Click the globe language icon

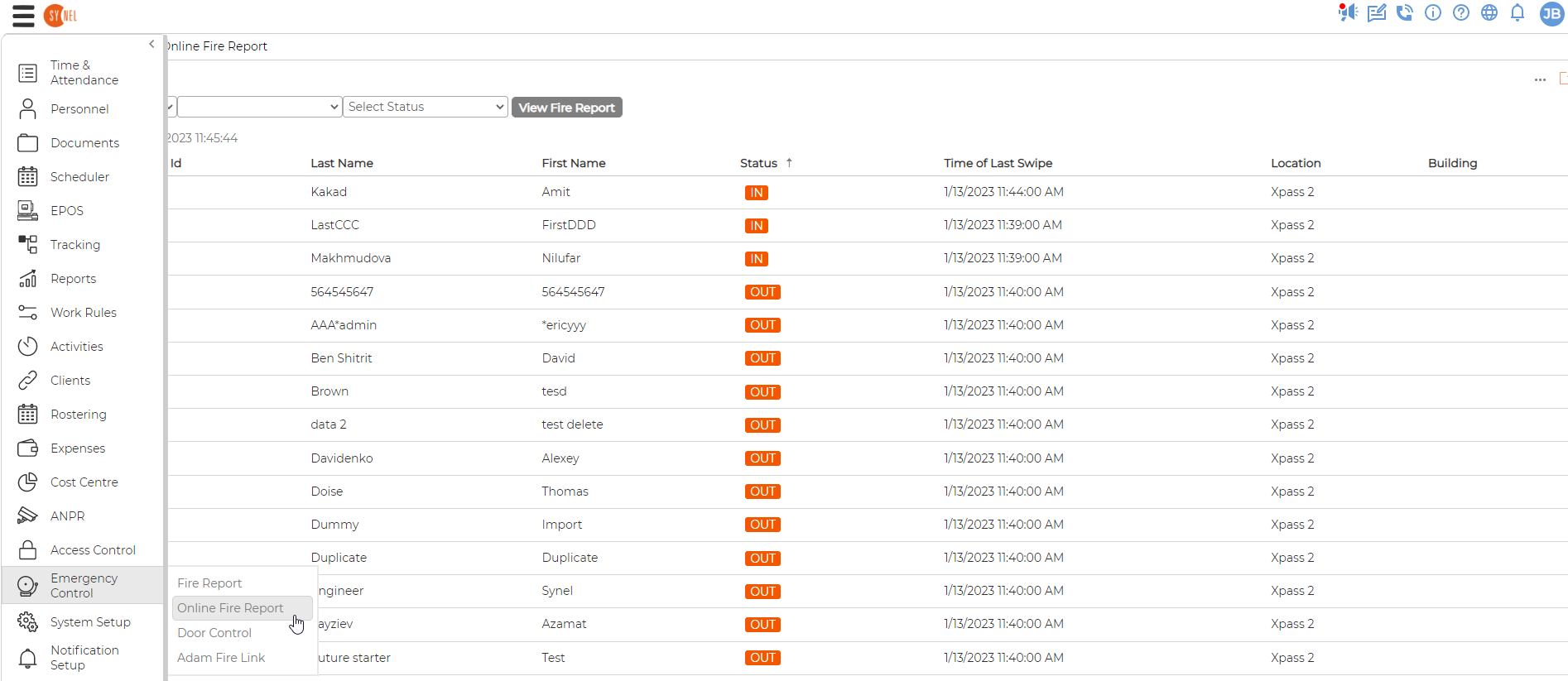[x=1489, y=12]
